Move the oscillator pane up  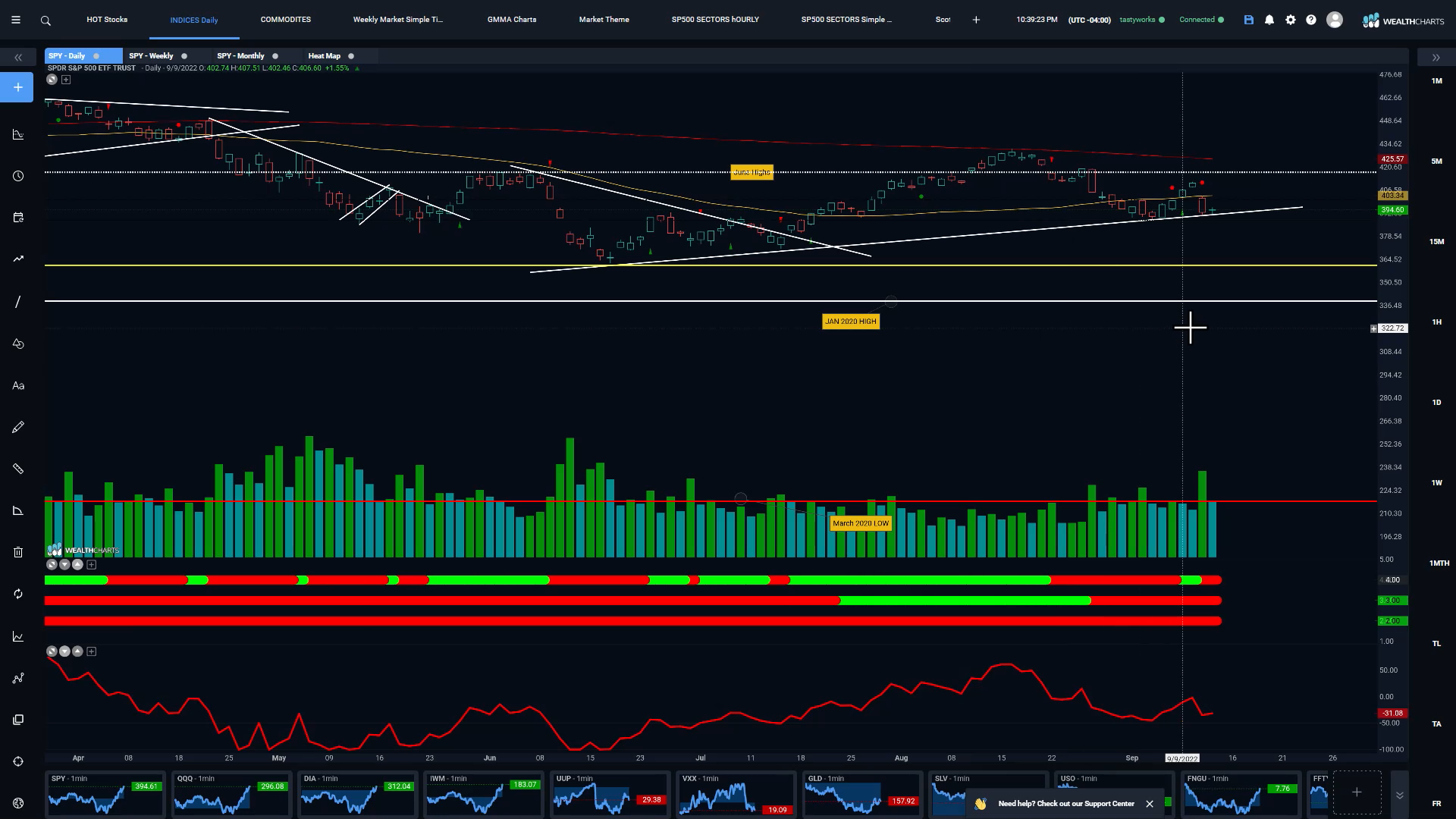(77, 651)
